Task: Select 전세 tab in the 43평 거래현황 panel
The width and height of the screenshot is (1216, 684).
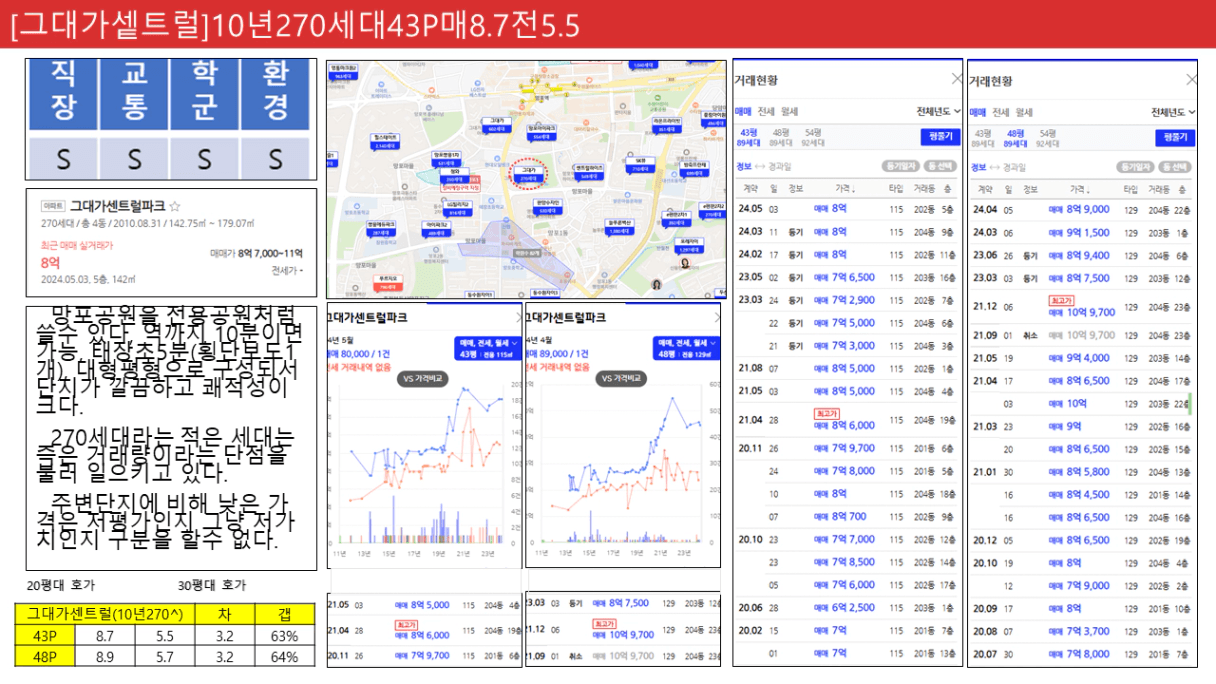Action: [x=766, y=112]
